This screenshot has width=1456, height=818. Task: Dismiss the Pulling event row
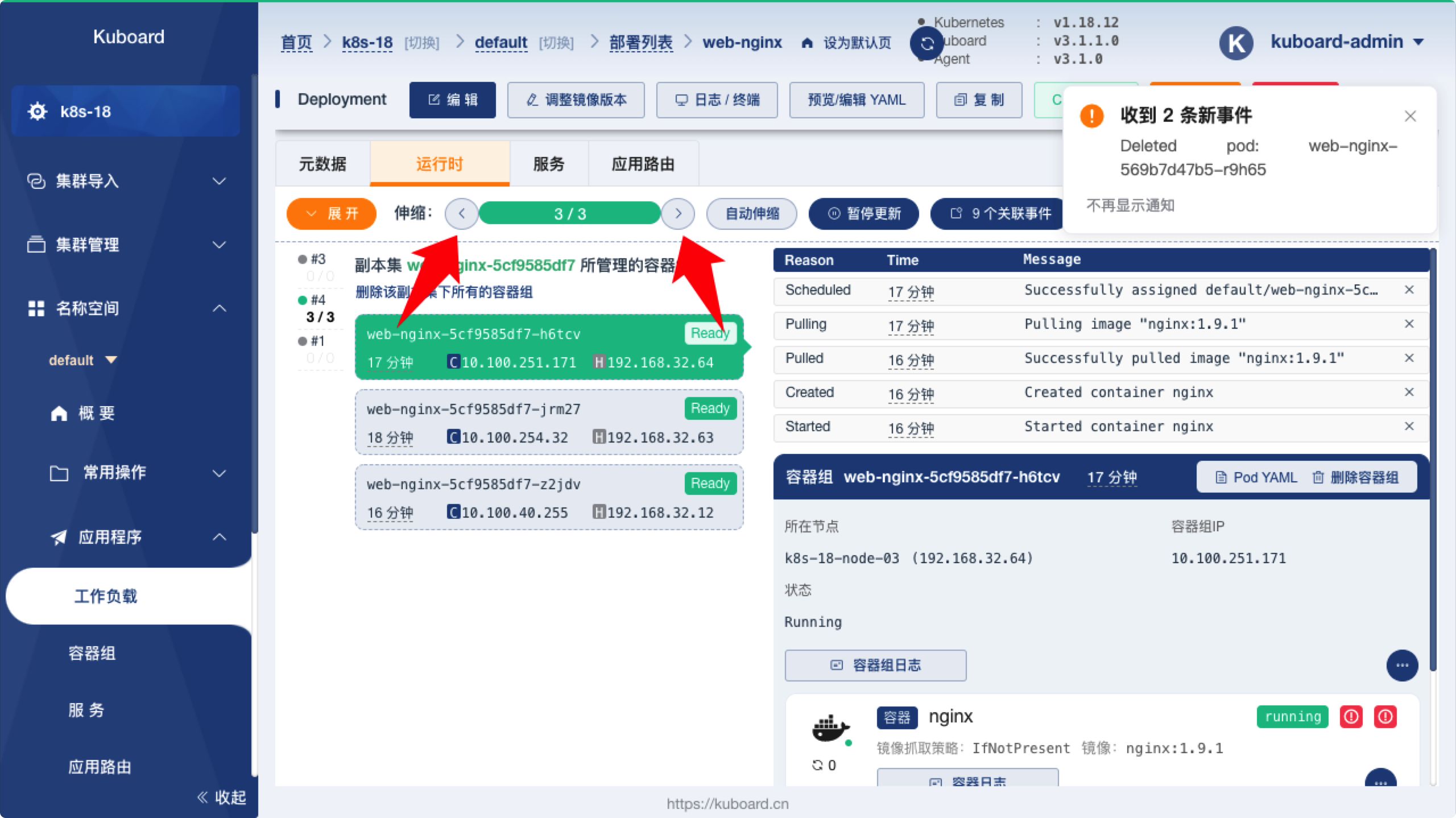(1409, 324)
